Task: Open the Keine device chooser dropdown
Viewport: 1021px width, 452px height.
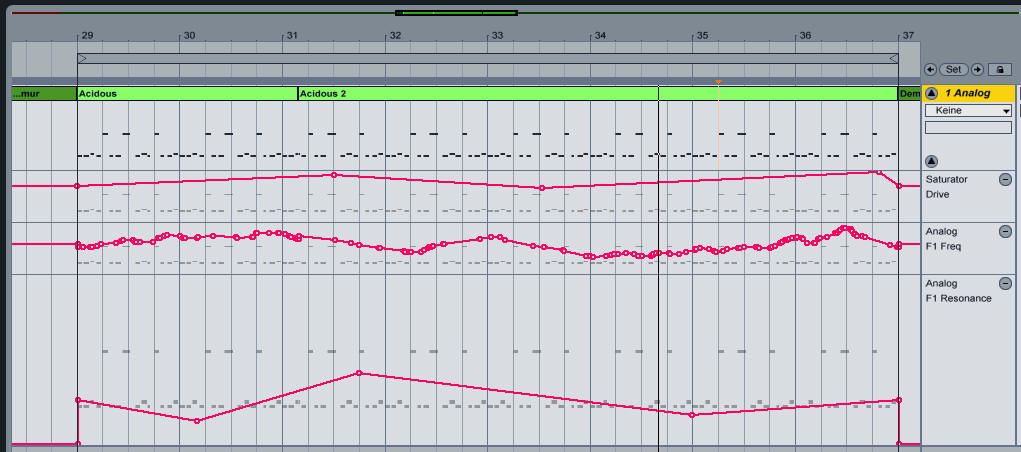Action: [968, 111]
